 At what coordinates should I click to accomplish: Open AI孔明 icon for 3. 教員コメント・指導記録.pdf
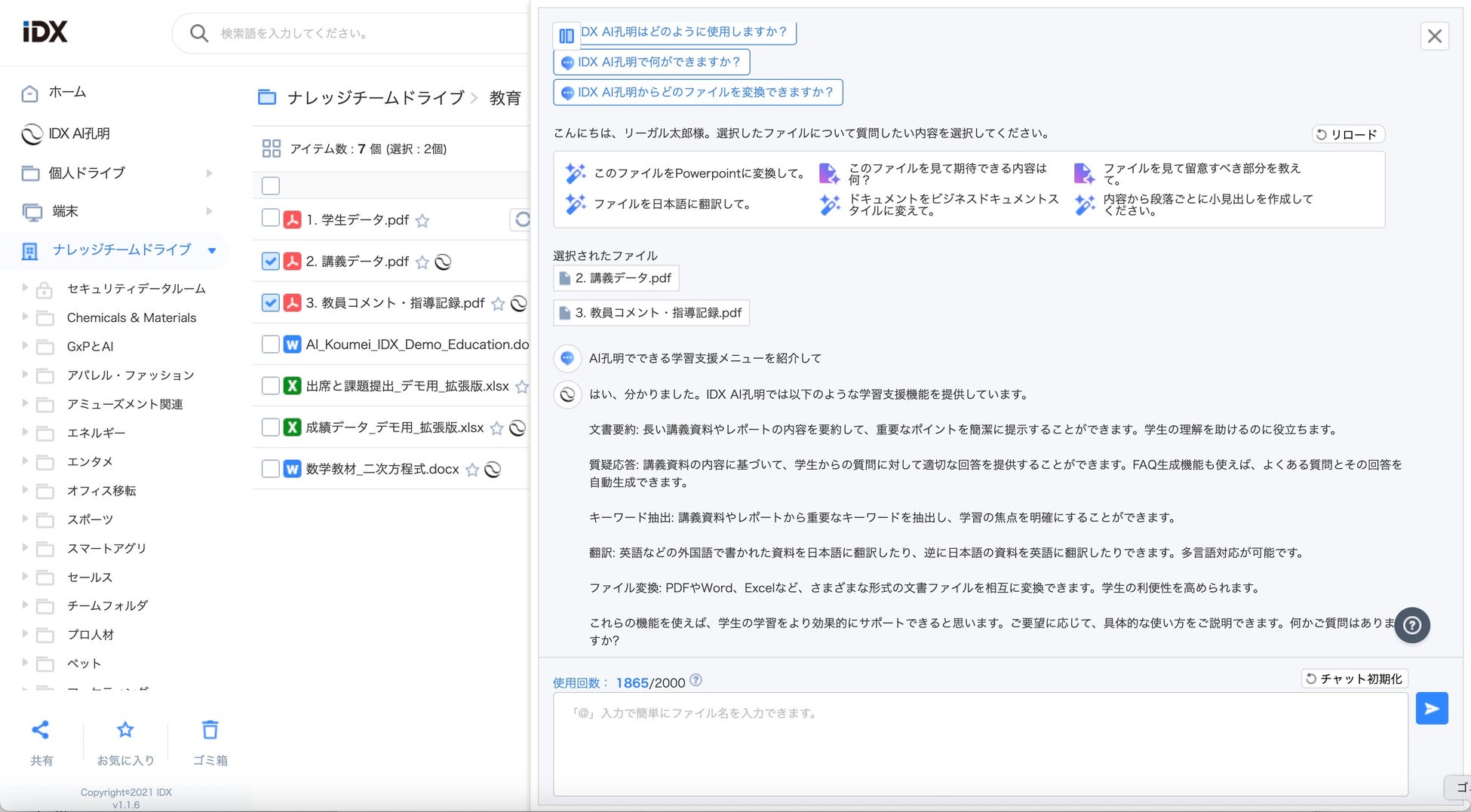pos(519,304)
